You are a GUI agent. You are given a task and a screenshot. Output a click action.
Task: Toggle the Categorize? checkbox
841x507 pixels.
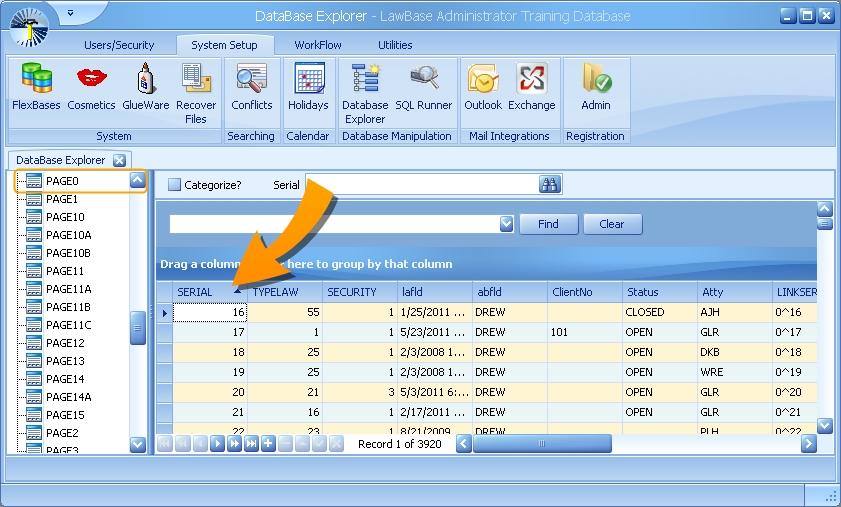pos(174,185)
